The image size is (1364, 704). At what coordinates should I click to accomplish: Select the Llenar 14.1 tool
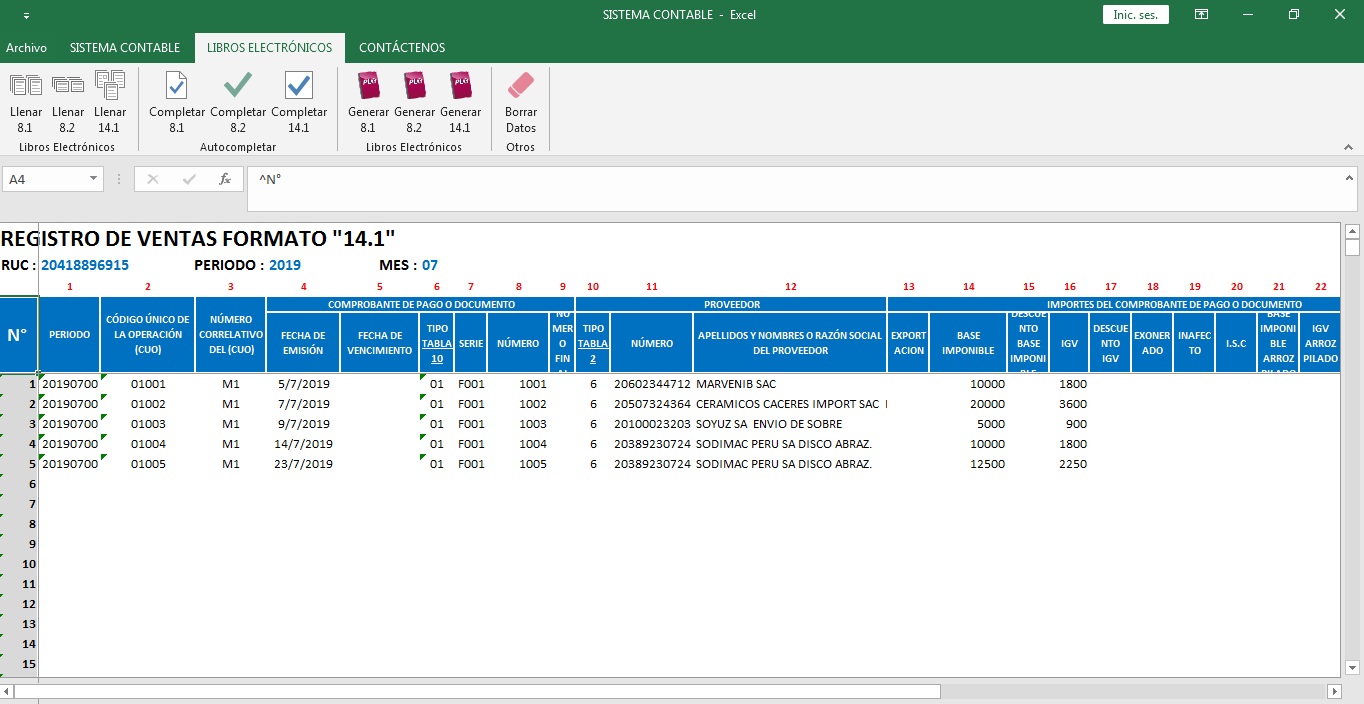110,100
